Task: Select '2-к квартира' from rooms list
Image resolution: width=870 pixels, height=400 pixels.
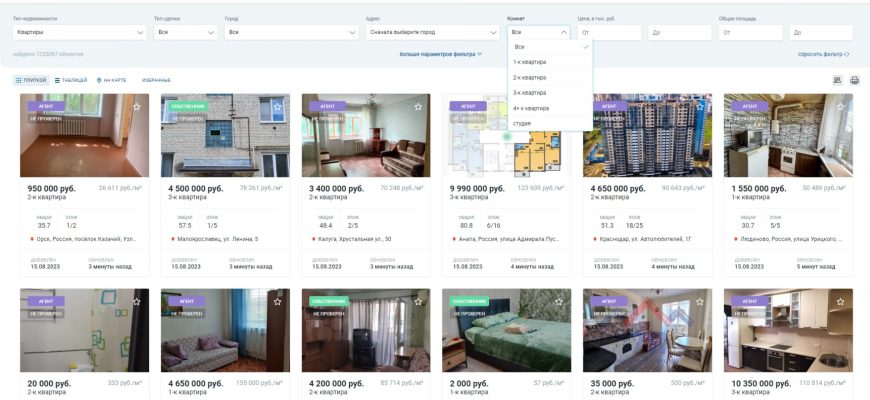Action: click(x=530, y=77)
